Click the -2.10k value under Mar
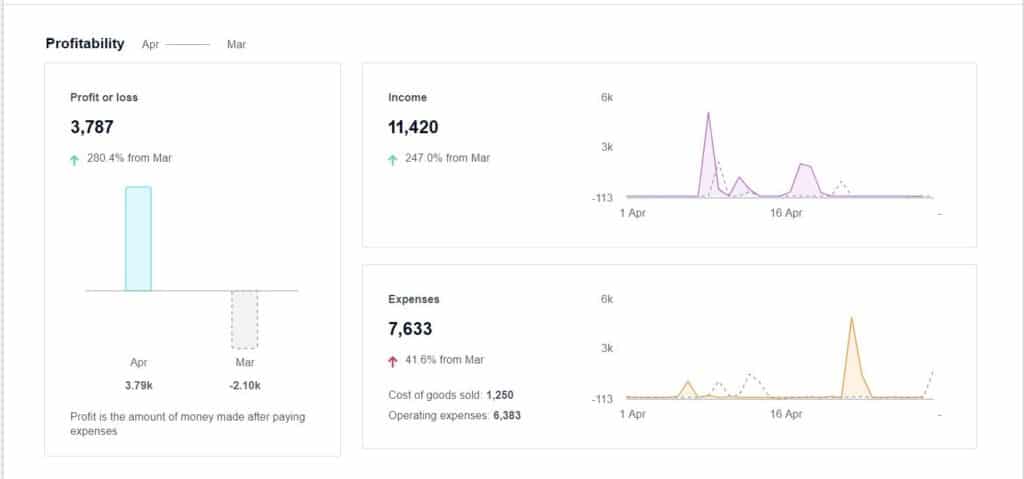The width and height of the screenshot is (1024, 479). (x=245, y=385)
